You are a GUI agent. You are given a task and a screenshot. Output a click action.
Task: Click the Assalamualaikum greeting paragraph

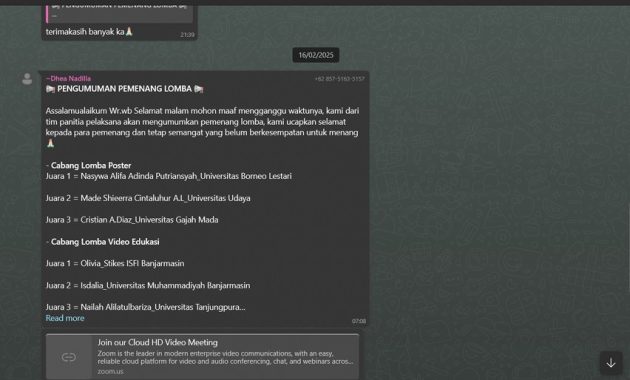(202, 127)
